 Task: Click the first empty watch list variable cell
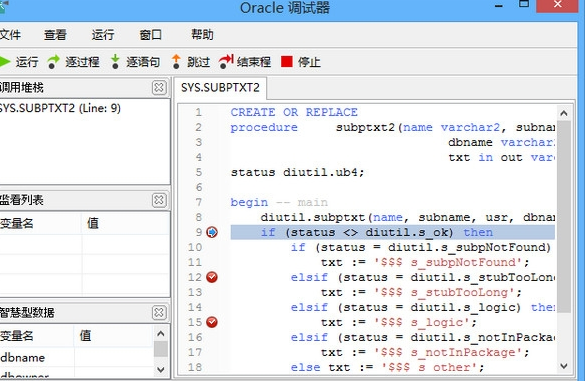(40, 244)
